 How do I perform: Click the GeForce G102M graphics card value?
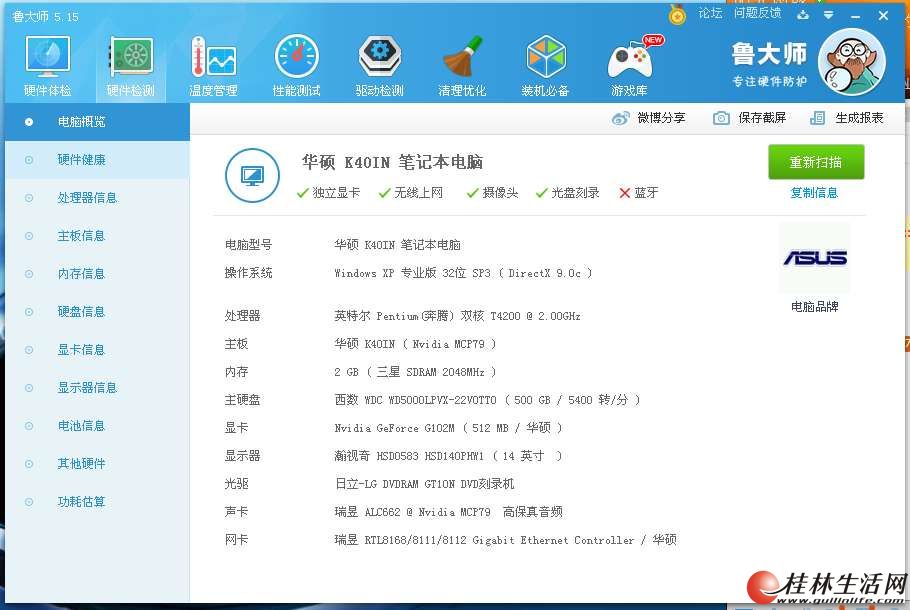point(448,428)
